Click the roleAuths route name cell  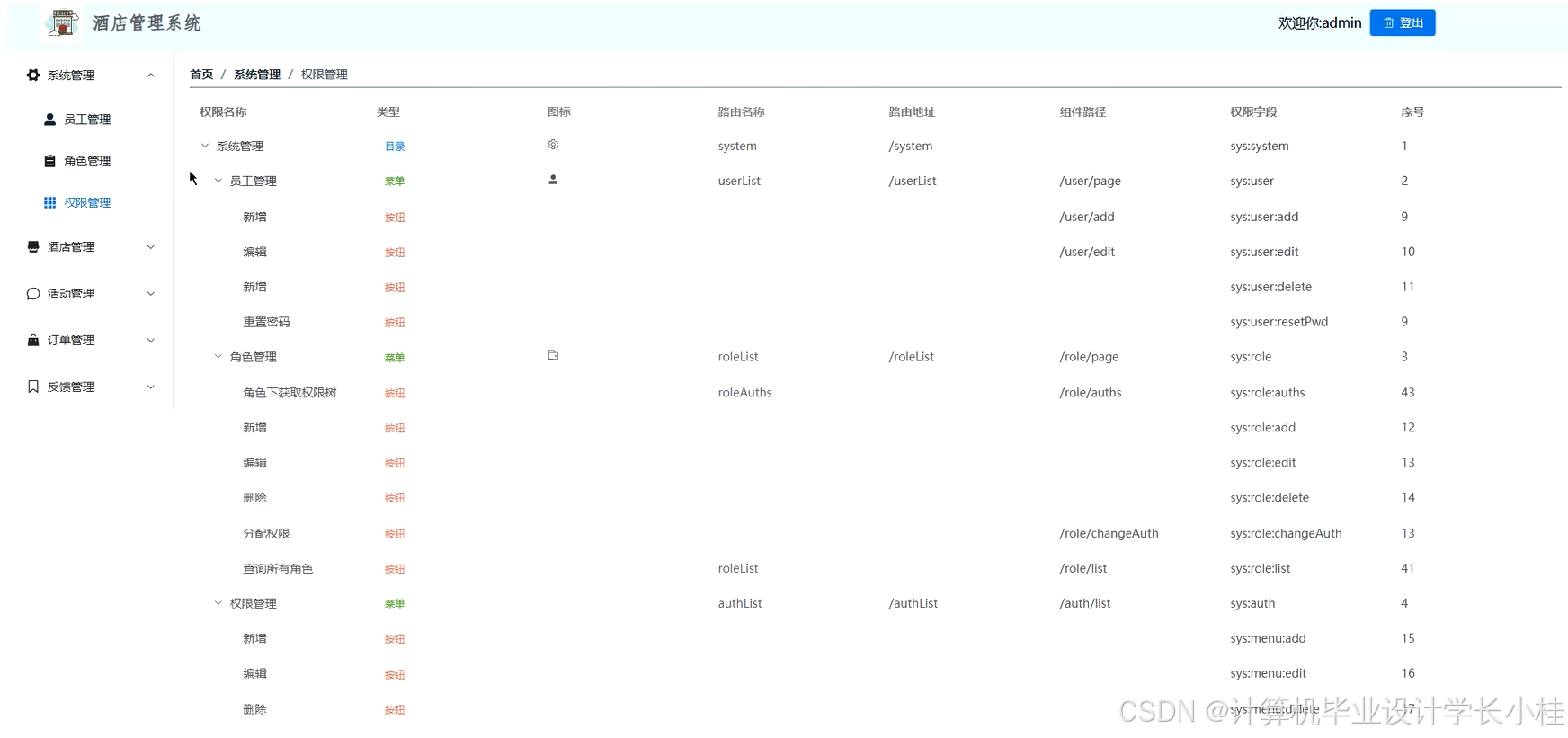coord(744,393)
